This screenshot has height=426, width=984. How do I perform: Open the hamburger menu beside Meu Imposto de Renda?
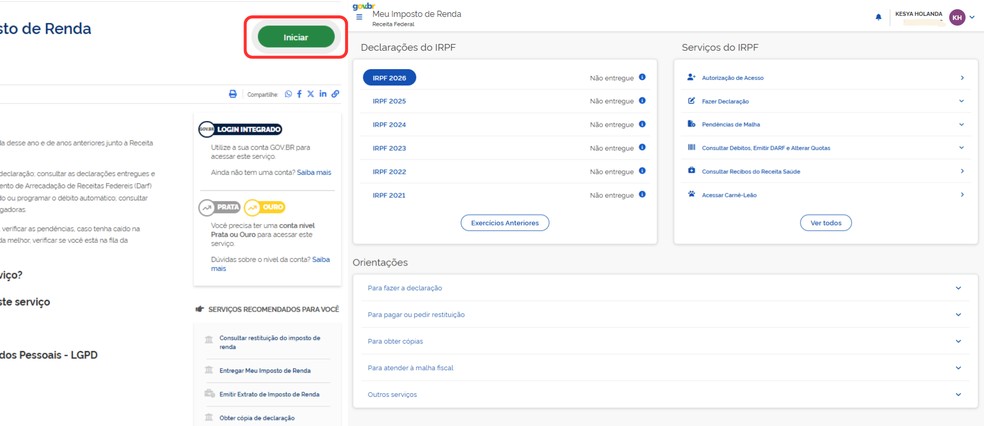tap(359, 17)
